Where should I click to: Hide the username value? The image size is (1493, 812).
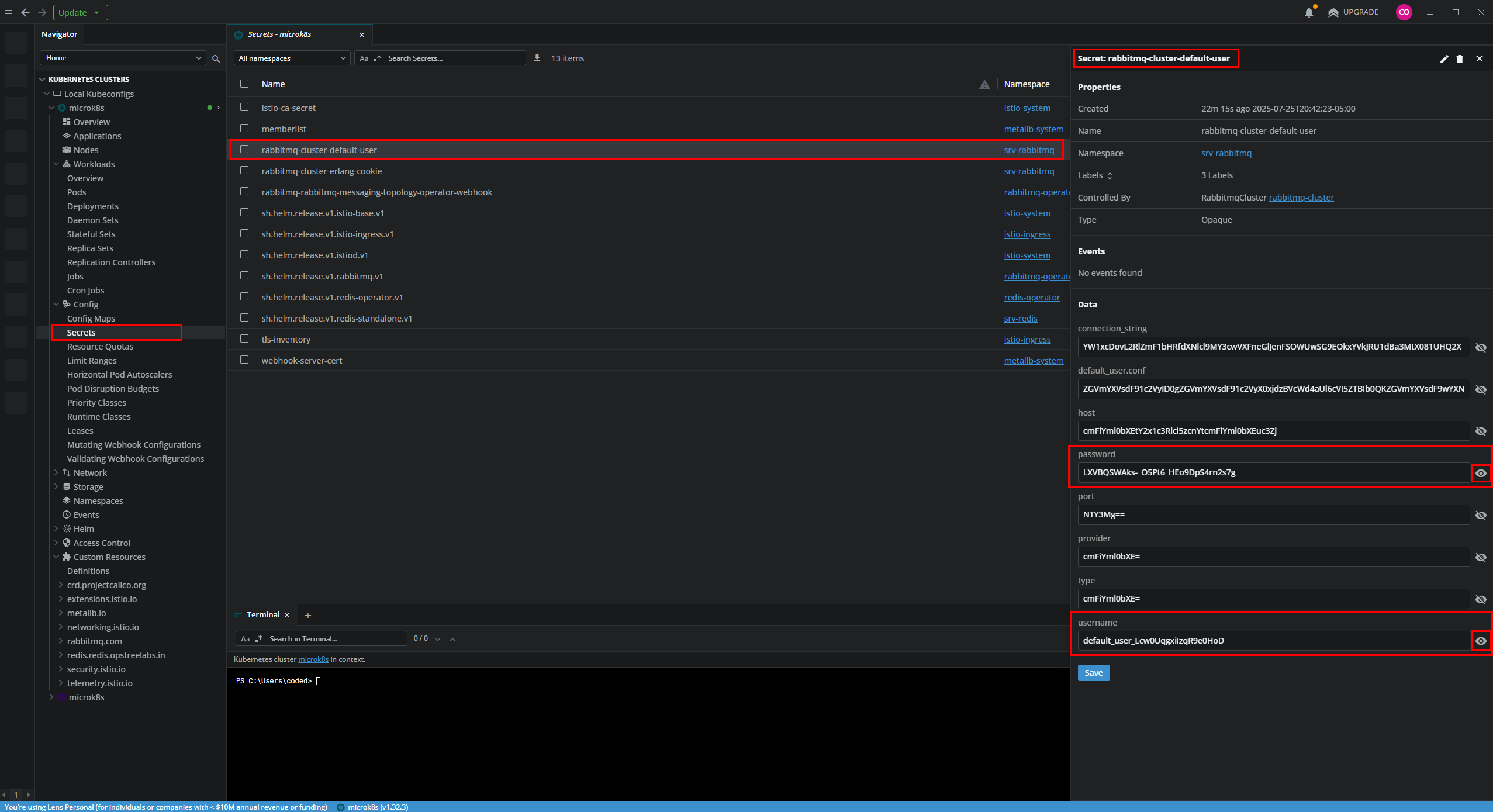[1480, 641]
